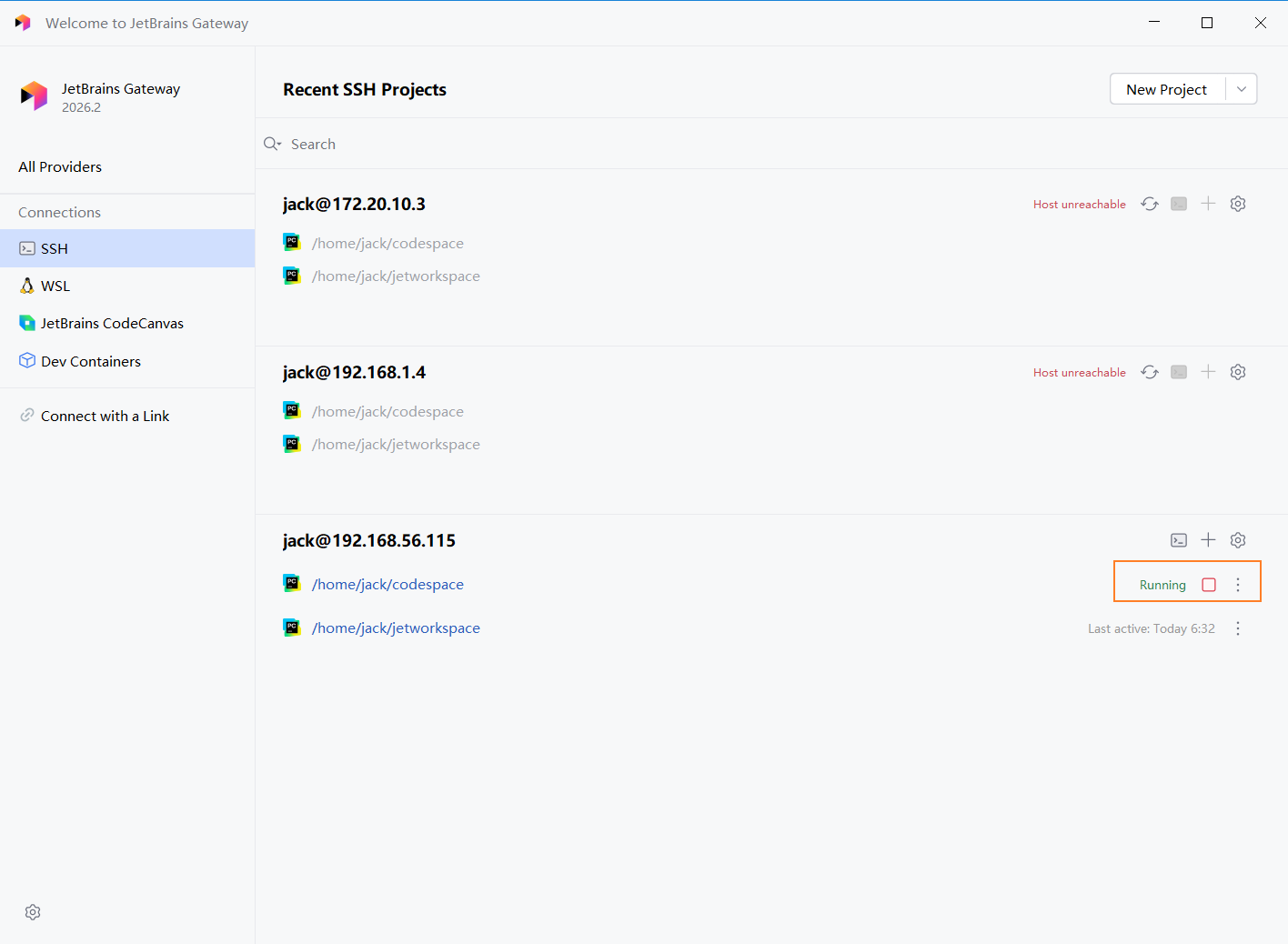Image resolution: width=1288 pixels, height=944 pixels.
Task: Click the version number 2026.2
Action: point(82,107)
